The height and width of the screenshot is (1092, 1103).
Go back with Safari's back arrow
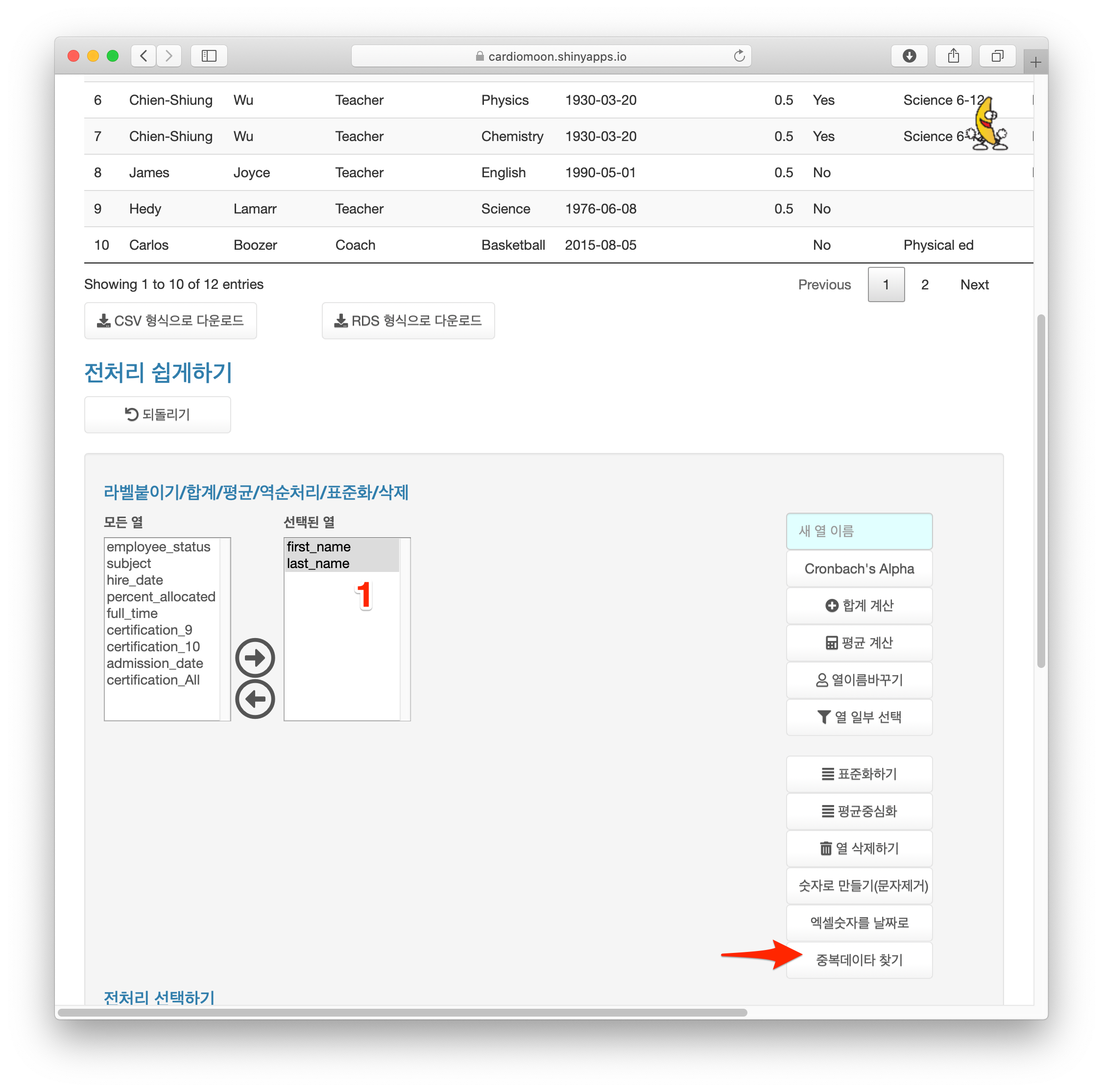pyautogui.click(x=144, y=56)
